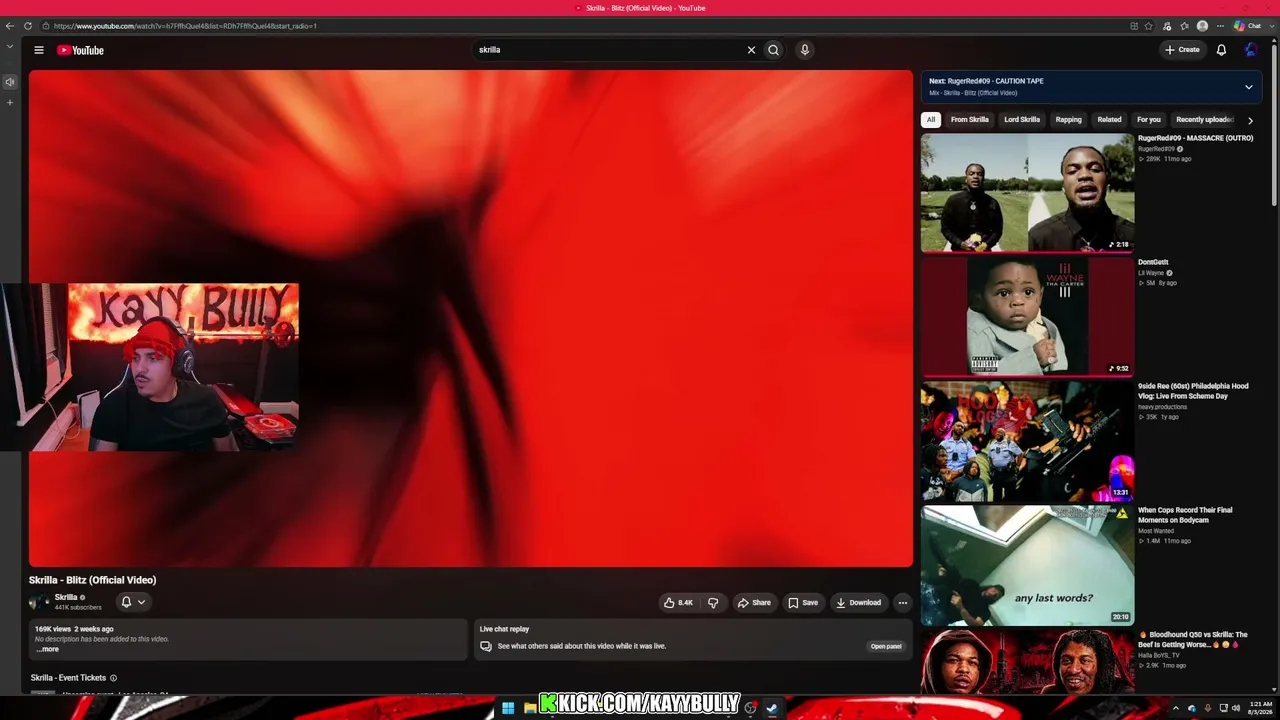Screen dimensions: 1280x720
Task: Open File Explorer from the taskbar
Action: pyautogui.click(x=529, y=708)
